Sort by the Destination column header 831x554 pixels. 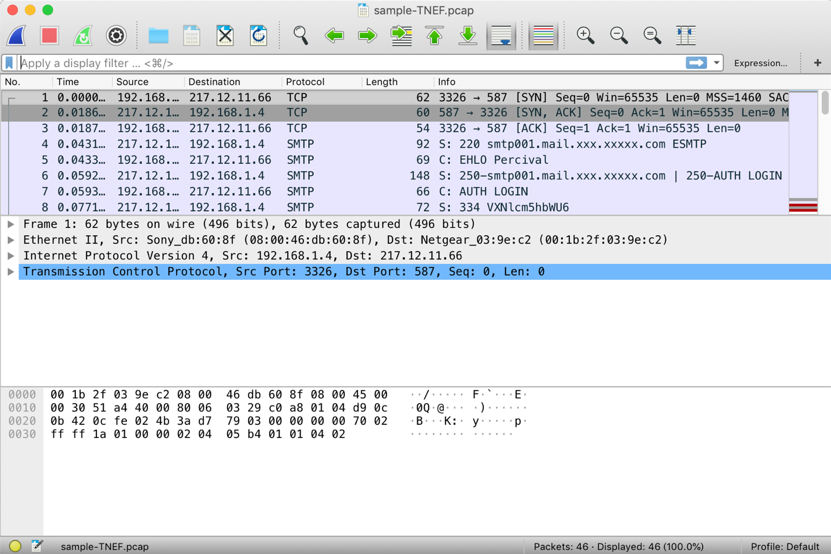pos(233,82)
